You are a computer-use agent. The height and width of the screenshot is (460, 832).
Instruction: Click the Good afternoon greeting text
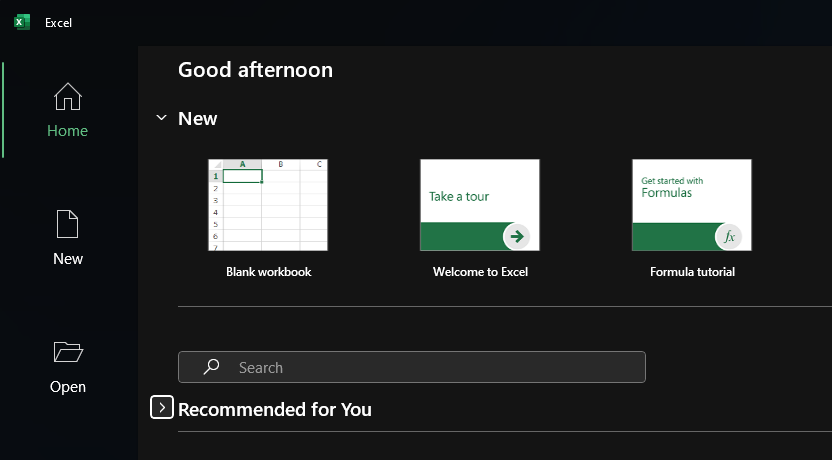[x=255, y=70]
